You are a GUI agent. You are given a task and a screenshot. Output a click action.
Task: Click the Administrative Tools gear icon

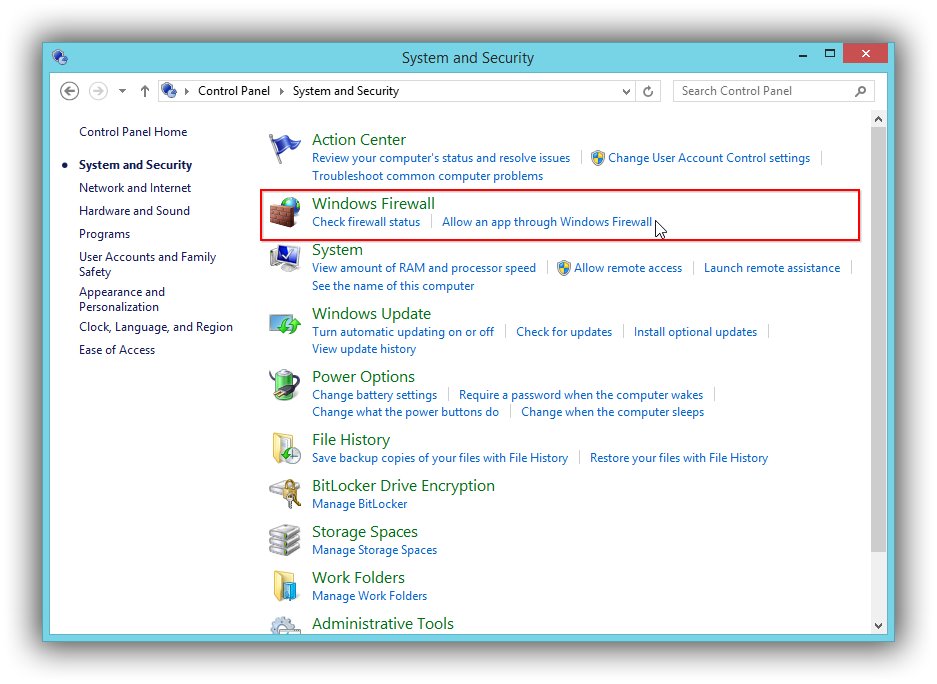click(284, 625)
